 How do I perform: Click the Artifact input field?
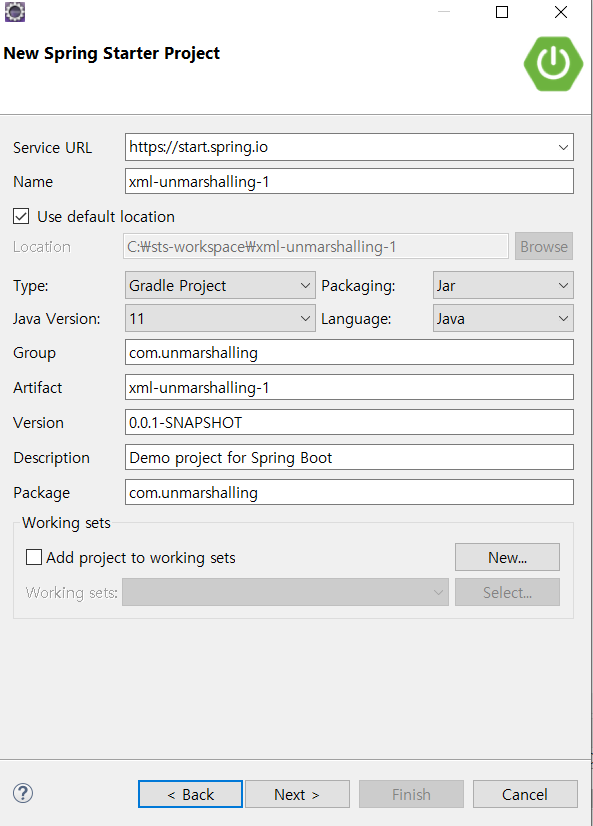click(349, 387)
